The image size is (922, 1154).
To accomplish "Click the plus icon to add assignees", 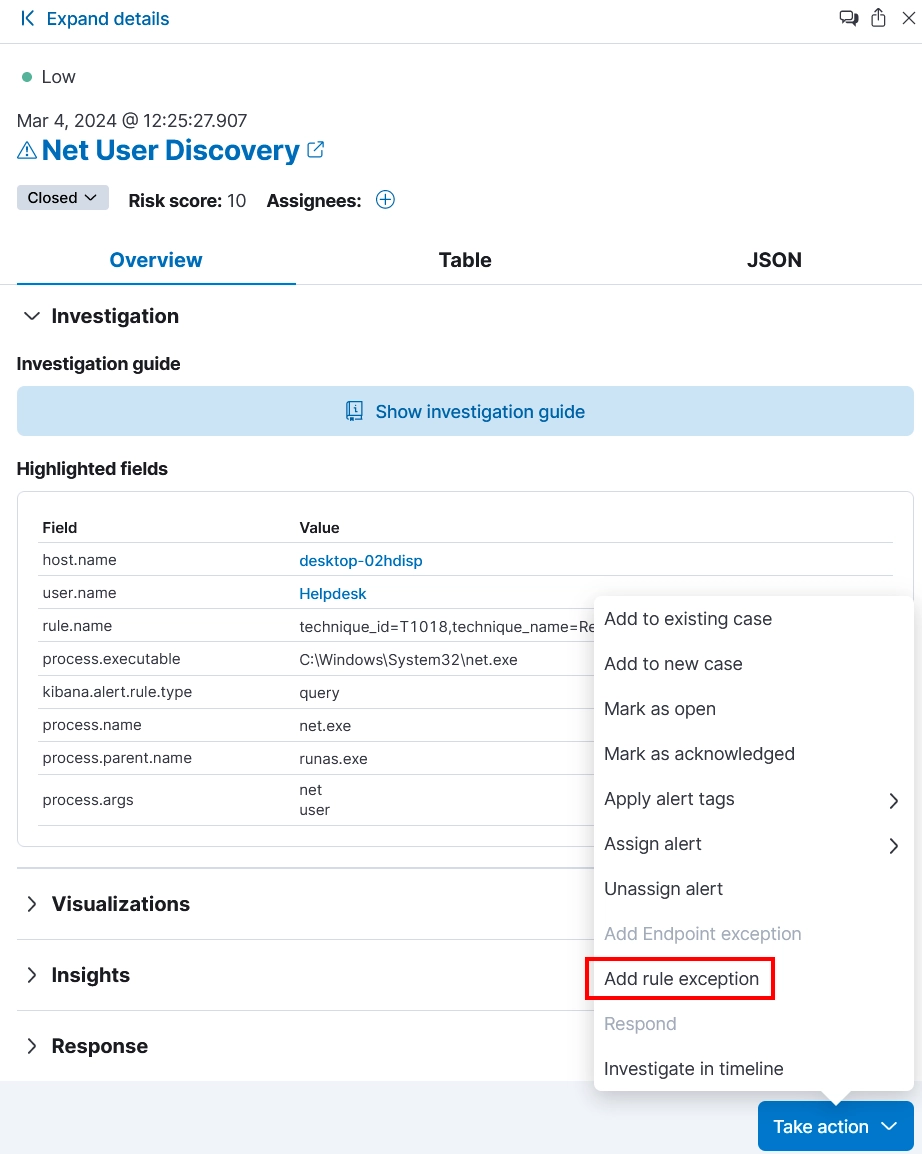I will coord(385,200).
